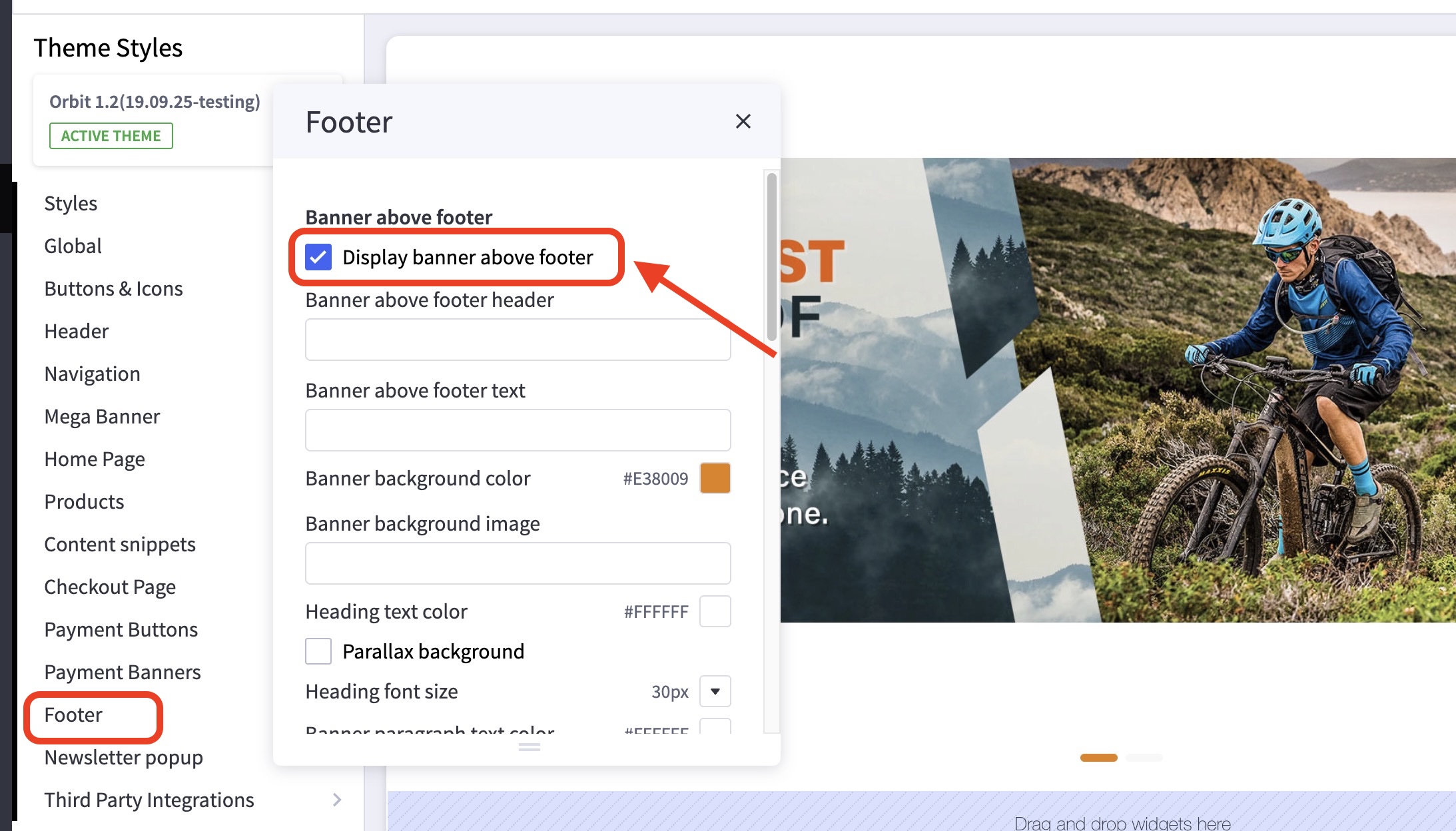Open the Mega Banner settings
1456x831 pixels.
coord(102,416)
